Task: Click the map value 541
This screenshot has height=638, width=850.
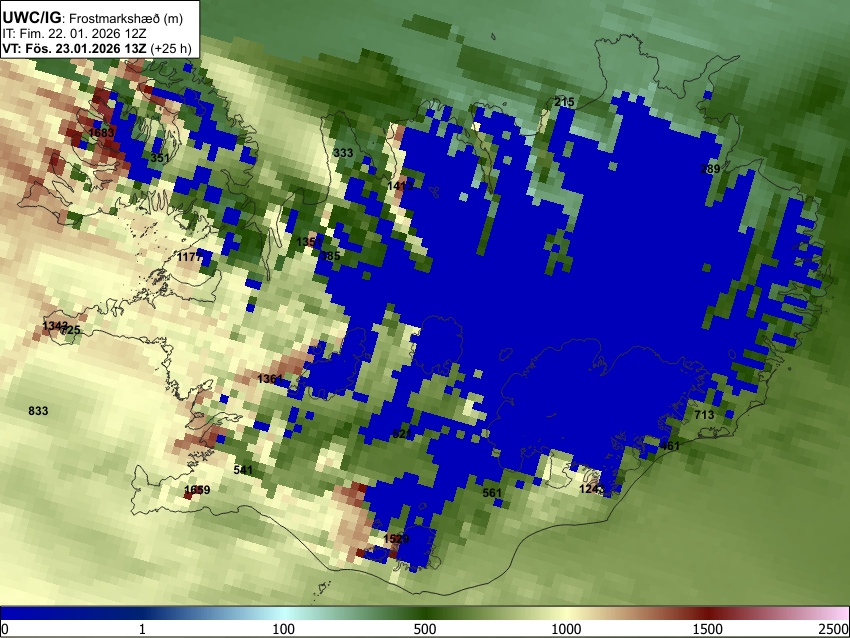Action: tap(243, 469)
